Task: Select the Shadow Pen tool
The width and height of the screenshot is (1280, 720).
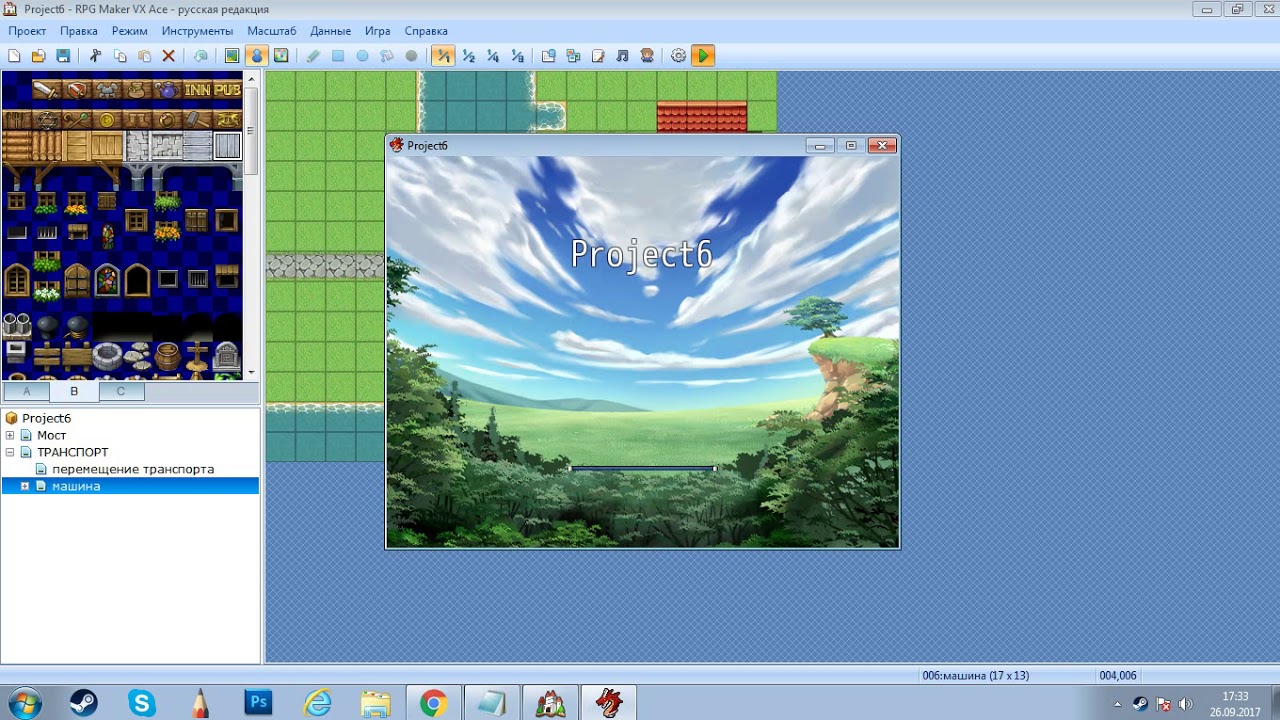Action: coord(411,56)
